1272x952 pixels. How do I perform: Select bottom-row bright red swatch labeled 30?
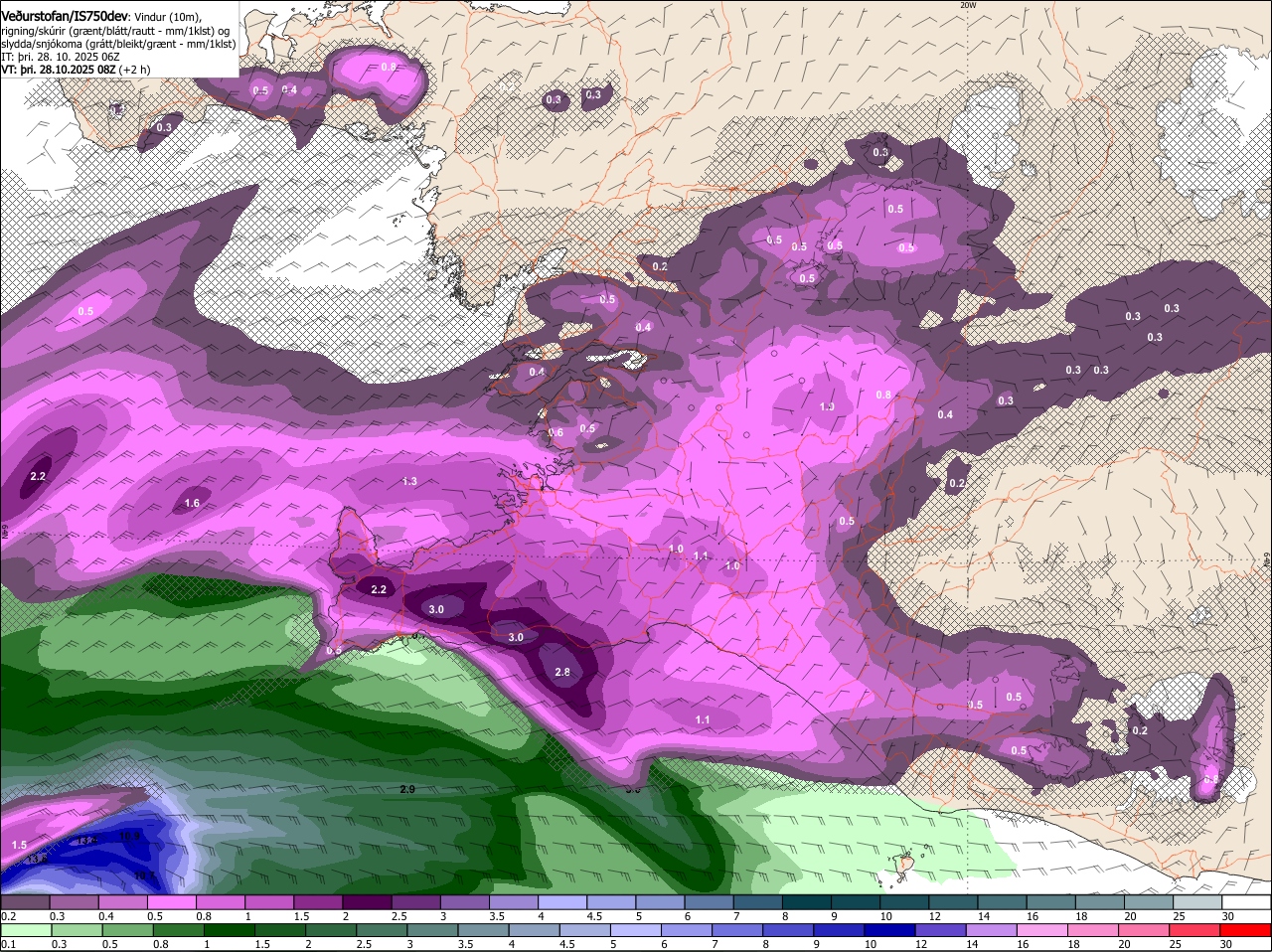[x=1247, y=929]
